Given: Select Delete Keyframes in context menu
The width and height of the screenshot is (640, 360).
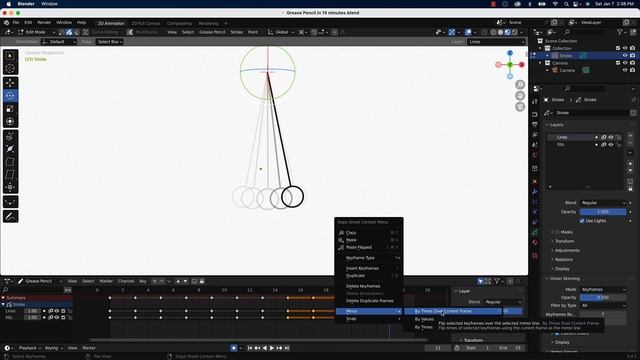Looking at the screenshot, I should tap(369, 286).
